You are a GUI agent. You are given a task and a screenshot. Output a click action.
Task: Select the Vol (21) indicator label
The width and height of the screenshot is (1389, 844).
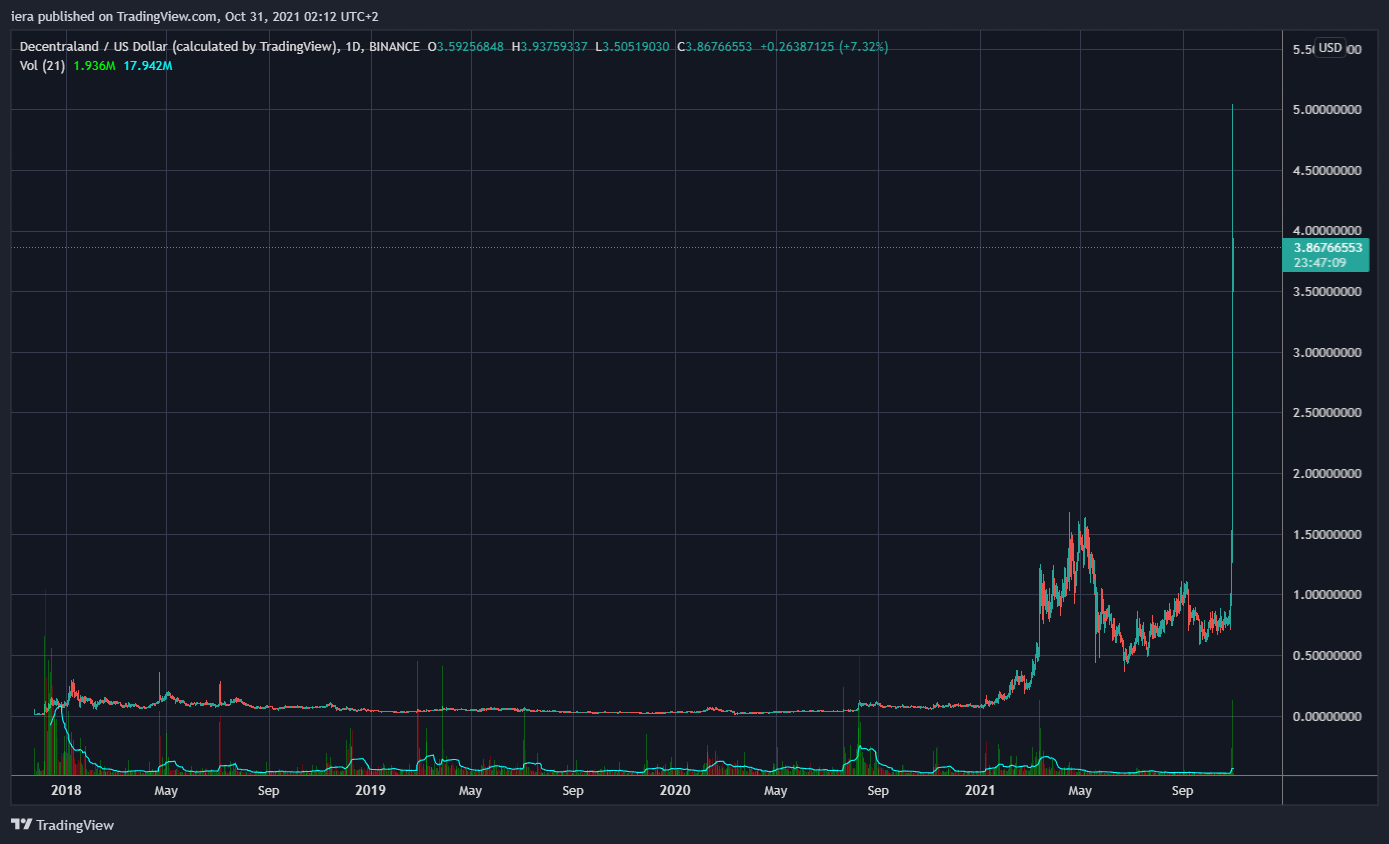pyautogui.click(x=42, y=65)
